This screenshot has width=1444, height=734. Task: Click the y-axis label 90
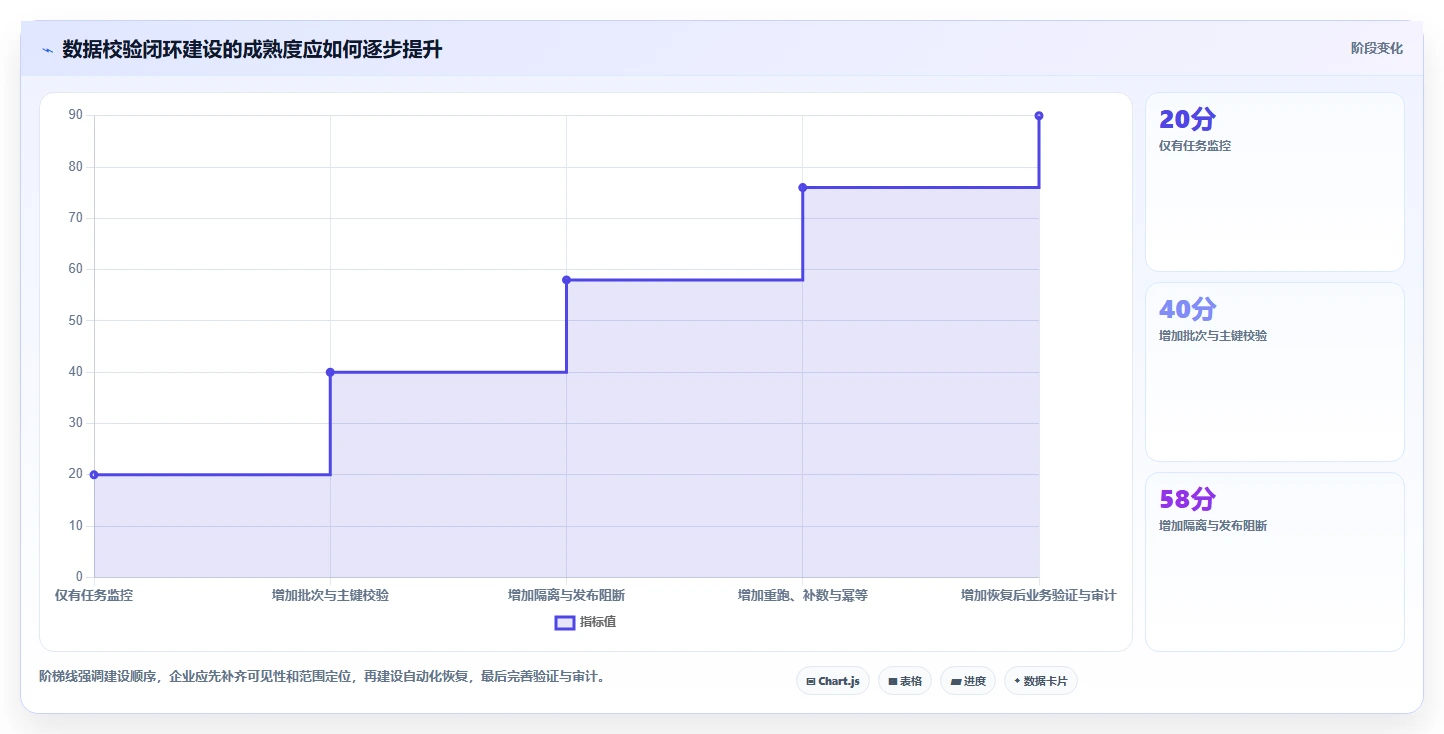click(76, 116)
